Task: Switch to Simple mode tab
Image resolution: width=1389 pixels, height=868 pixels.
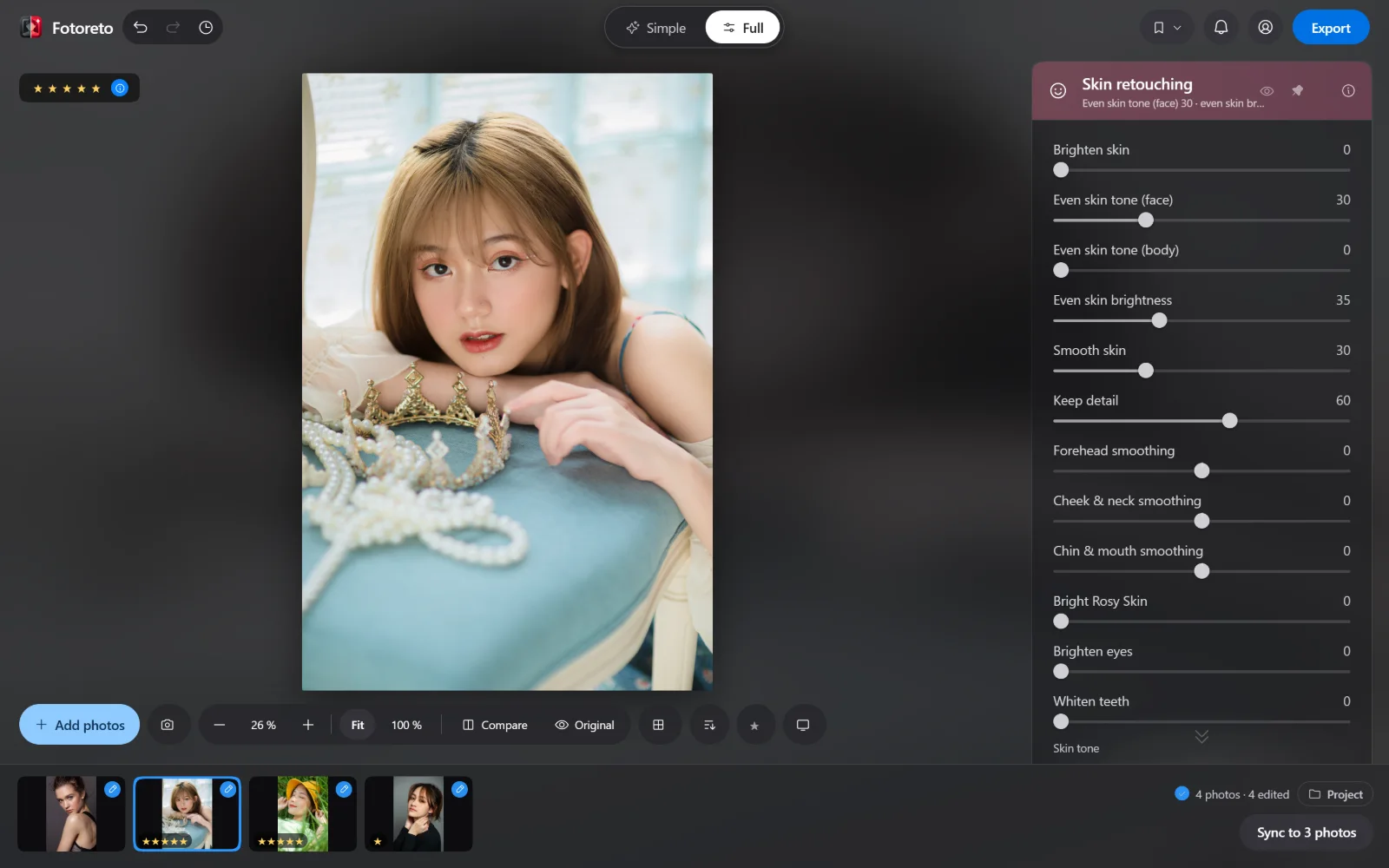Action: coord(656,28)
